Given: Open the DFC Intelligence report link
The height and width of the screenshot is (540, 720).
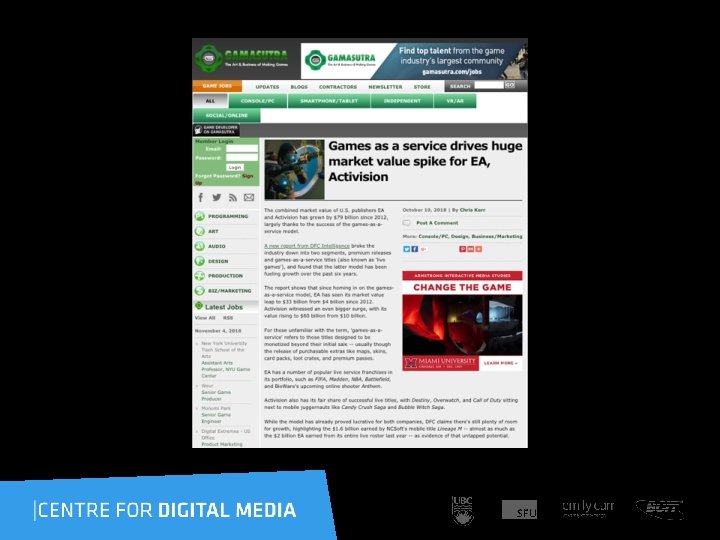Looking at the screenshot, I should [x=307, y=246].
